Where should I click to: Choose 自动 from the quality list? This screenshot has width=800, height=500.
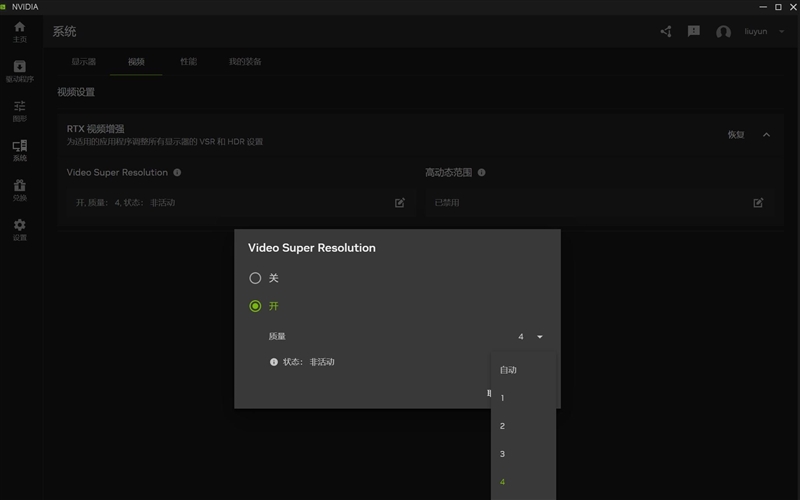tap(509, 370)
